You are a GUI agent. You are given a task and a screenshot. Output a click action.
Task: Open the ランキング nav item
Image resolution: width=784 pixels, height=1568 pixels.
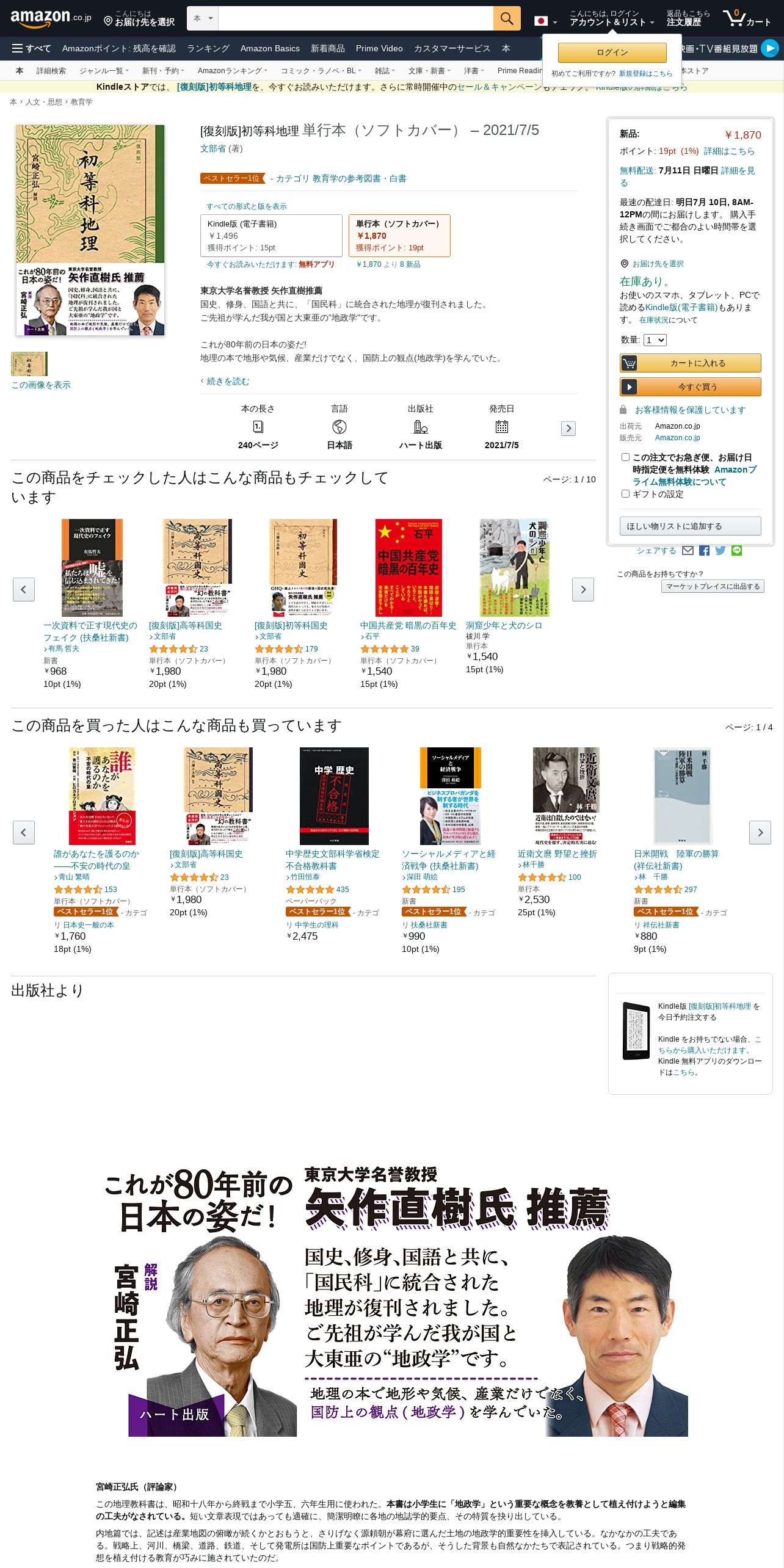[x=208, y=48]
